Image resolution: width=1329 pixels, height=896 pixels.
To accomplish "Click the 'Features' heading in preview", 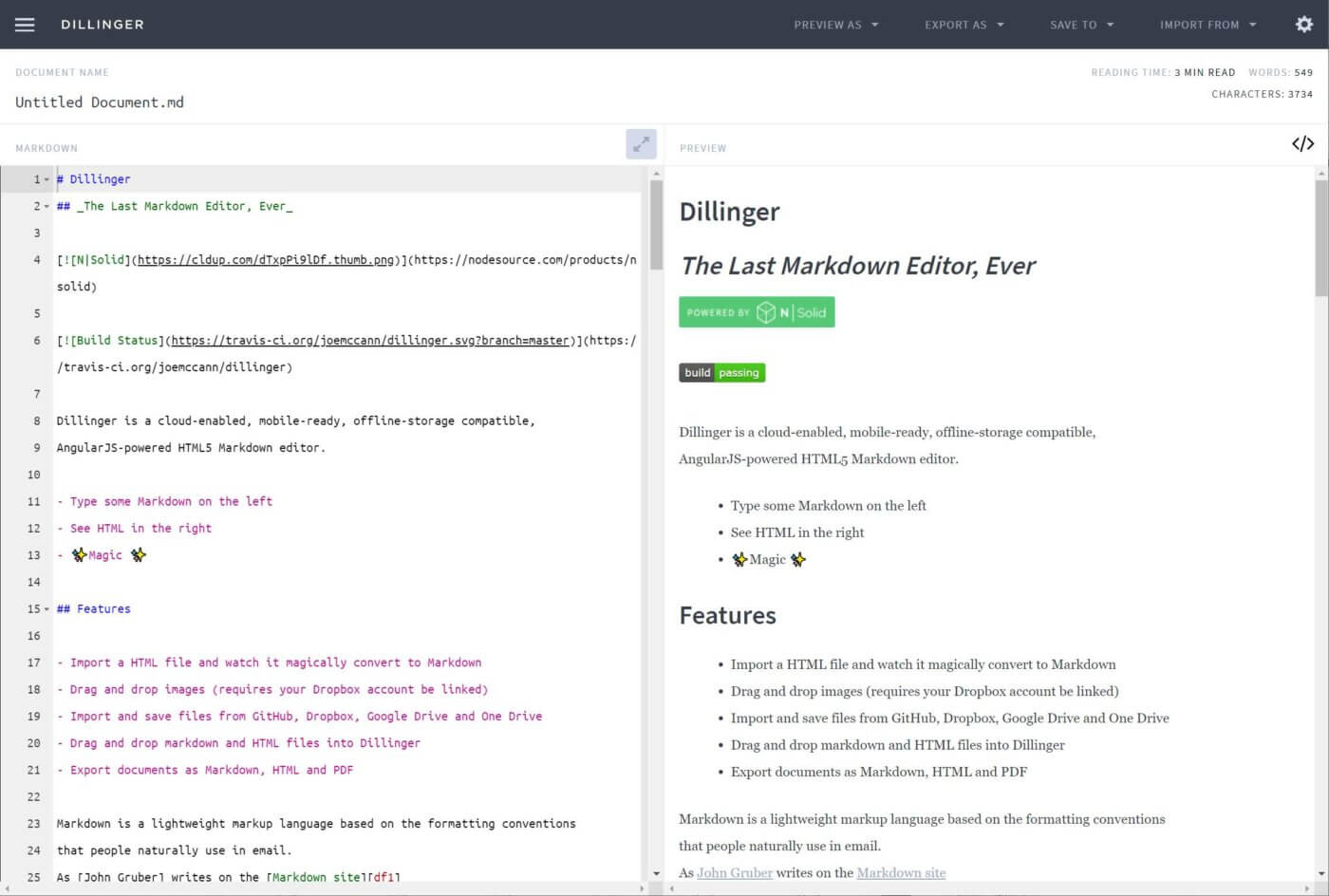I will [727, 616].
